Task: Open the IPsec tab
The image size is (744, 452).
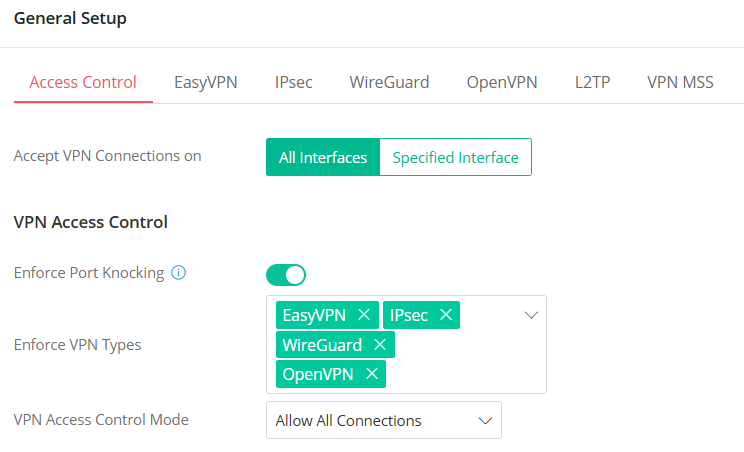Action: click(x=293, y=82)
